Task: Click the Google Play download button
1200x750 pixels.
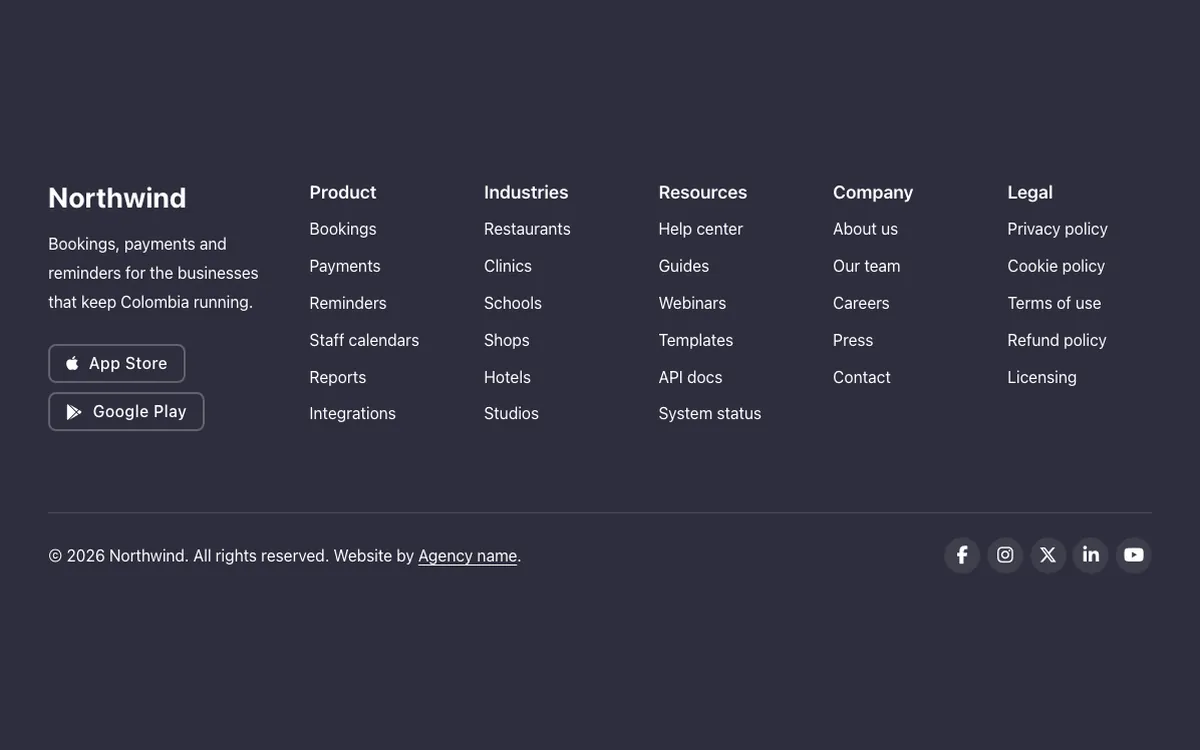Action: (126, 411)
